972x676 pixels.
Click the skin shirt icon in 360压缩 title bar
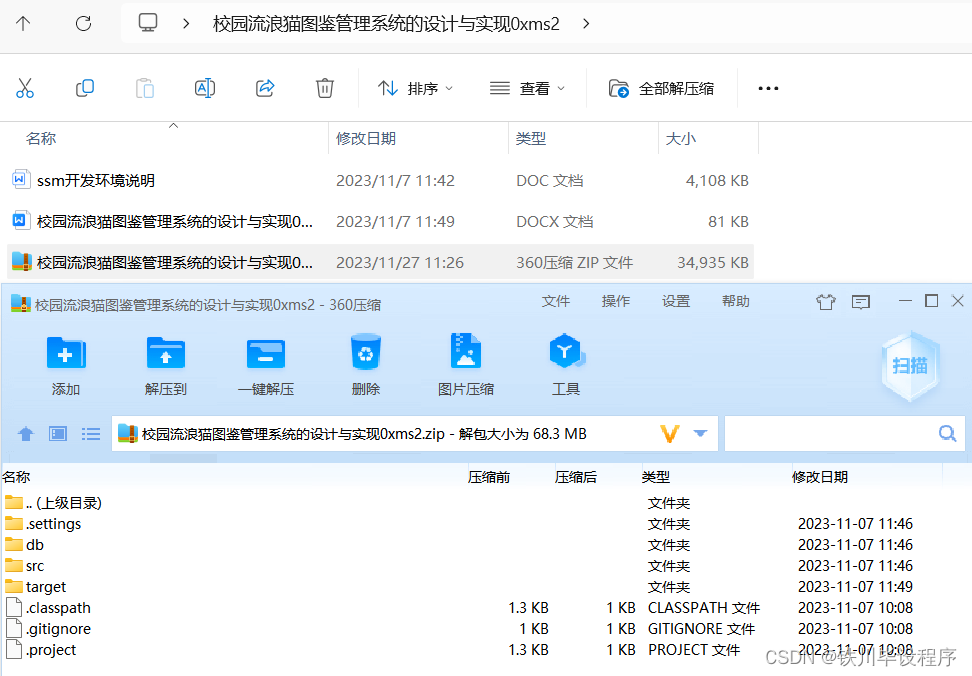[826, 302]
